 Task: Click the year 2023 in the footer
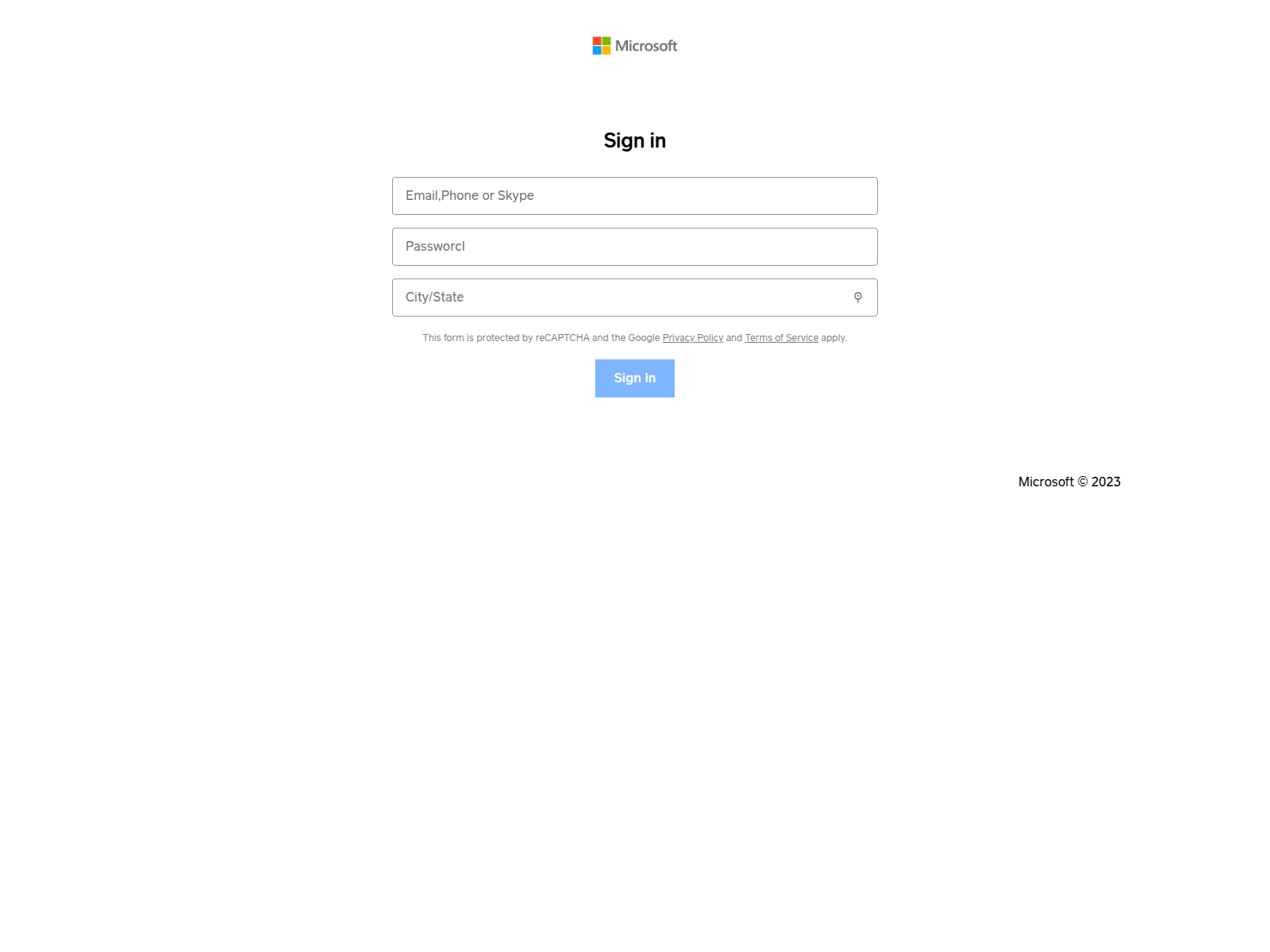(x=1106, y=482)
